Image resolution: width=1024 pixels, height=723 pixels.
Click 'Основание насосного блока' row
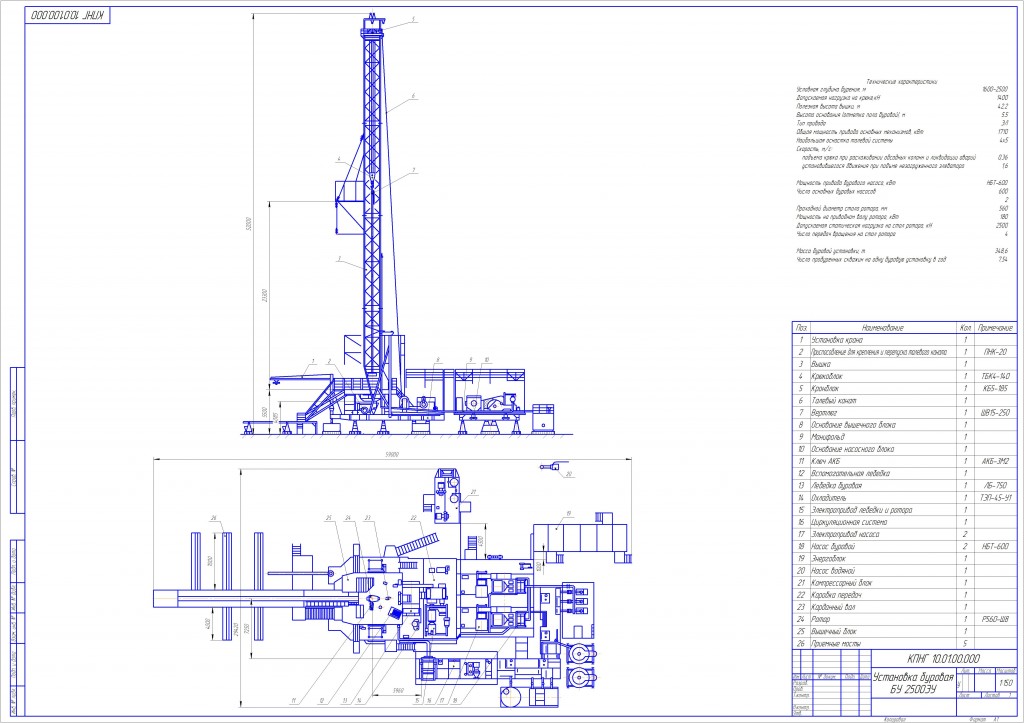852,449
